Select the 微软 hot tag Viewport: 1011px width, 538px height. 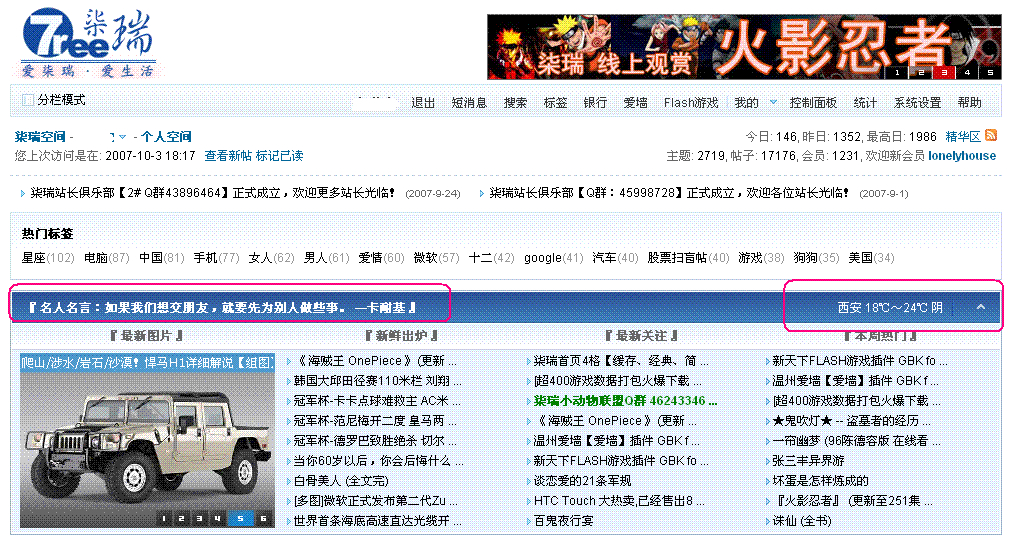pyautogui.click(x=426, y=257)
